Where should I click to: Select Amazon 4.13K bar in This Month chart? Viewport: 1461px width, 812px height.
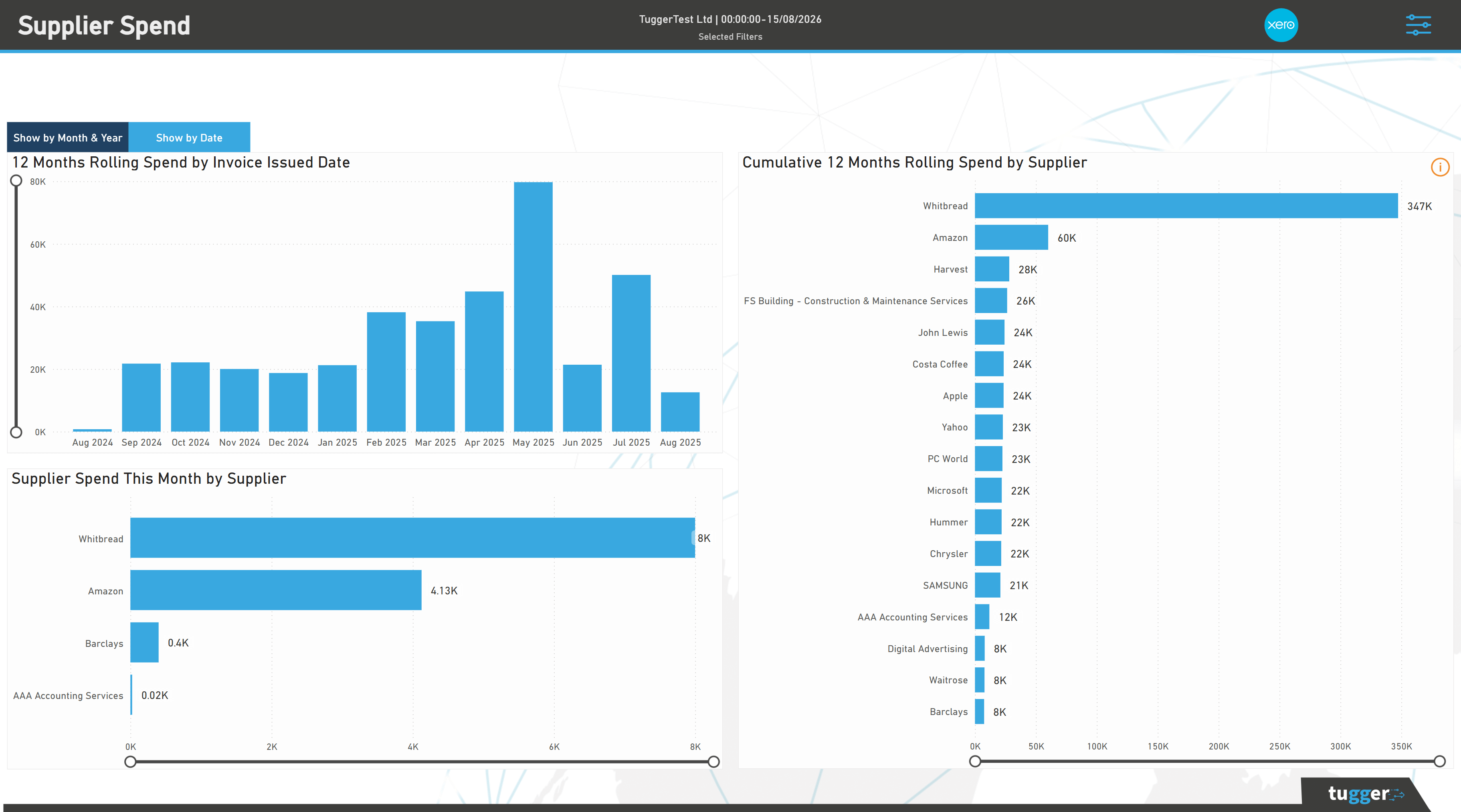[x=276, y=590]
